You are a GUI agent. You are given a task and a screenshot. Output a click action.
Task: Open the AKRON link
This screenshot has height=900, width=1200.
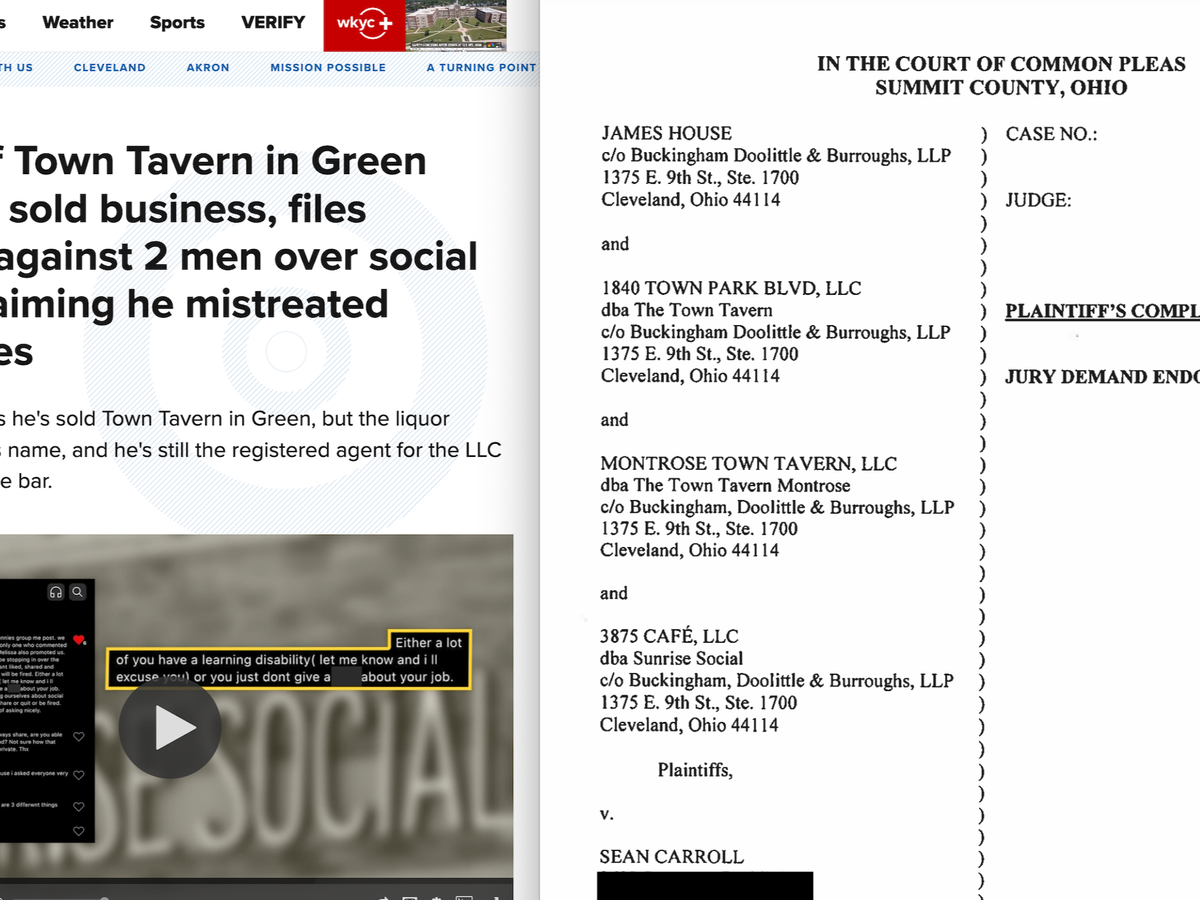point(208,67)
